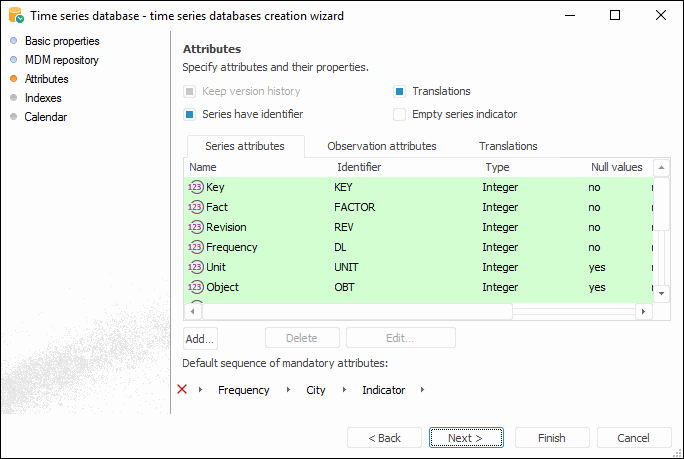684x459 pixels.
Task: Toggle Series have identifier checkbox
Action: point(189,114)
